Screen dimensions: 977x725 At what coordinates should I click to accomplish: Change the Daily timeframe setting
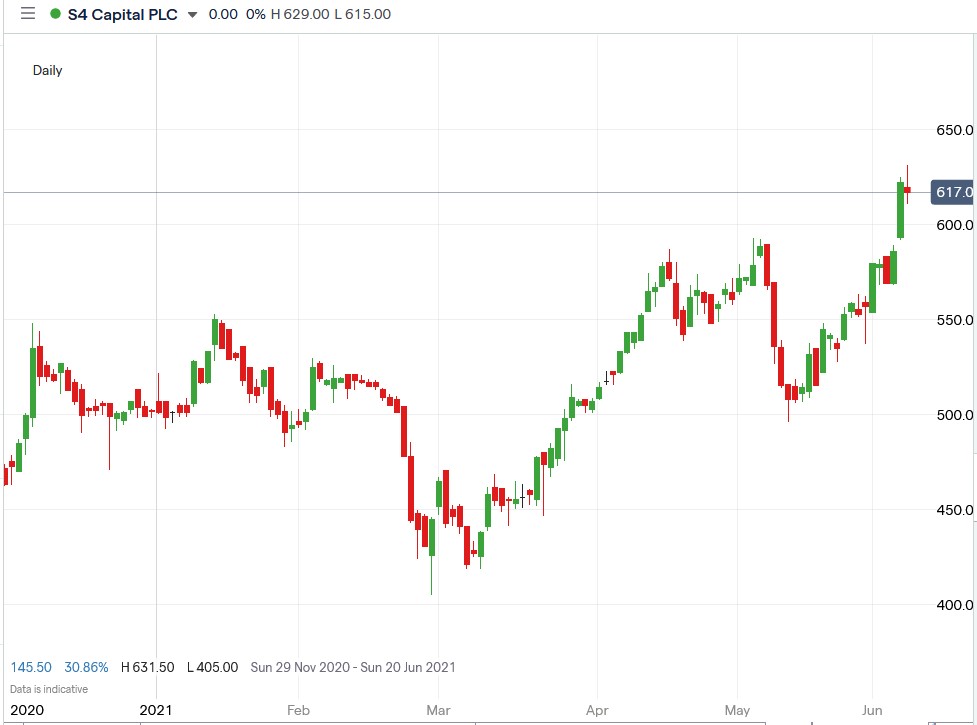47,70
